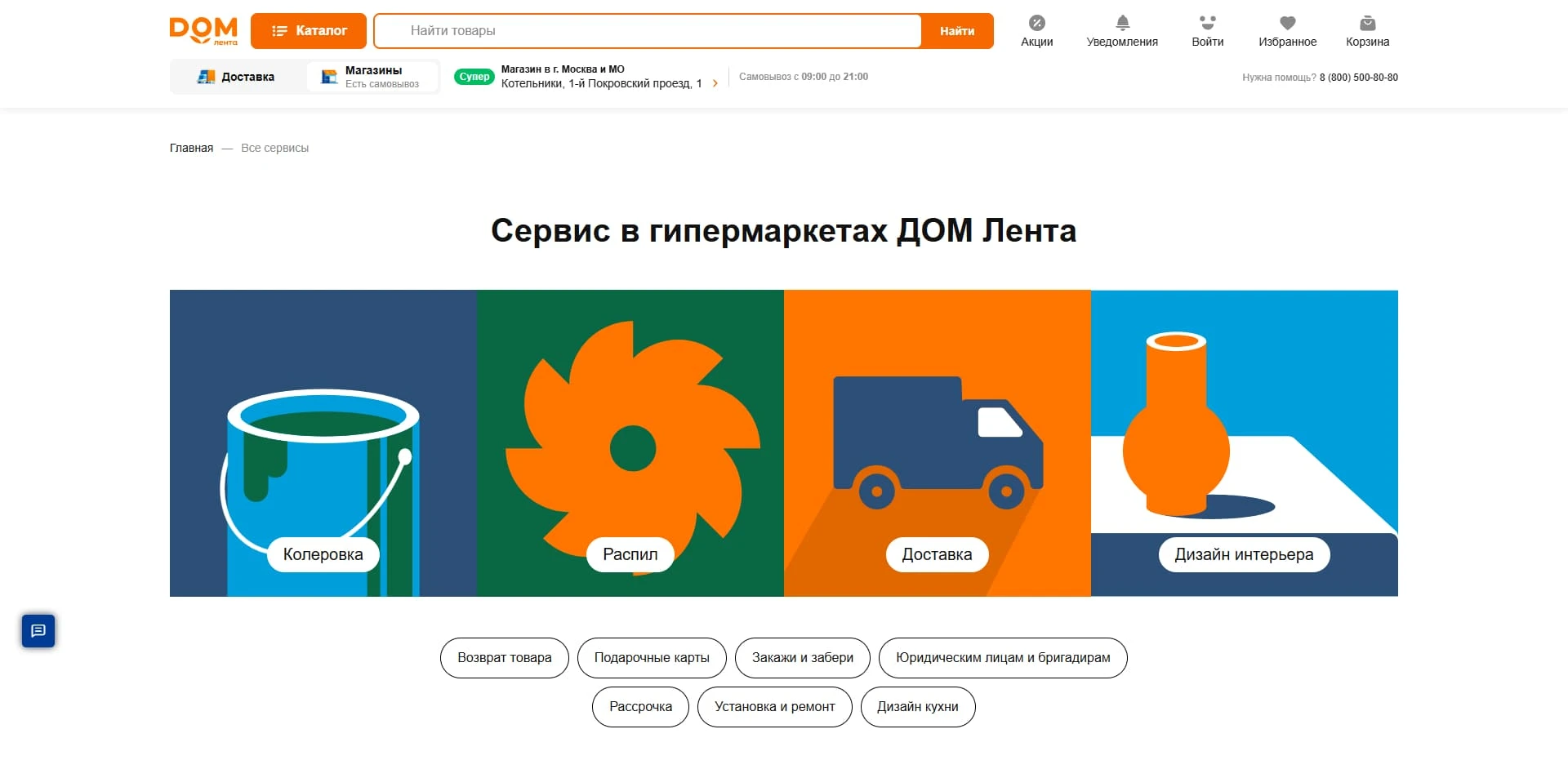The width and height of the screenshot is (1568, 778).
Task: Select Подарочные карты service pill
Action: click(652, 658)
